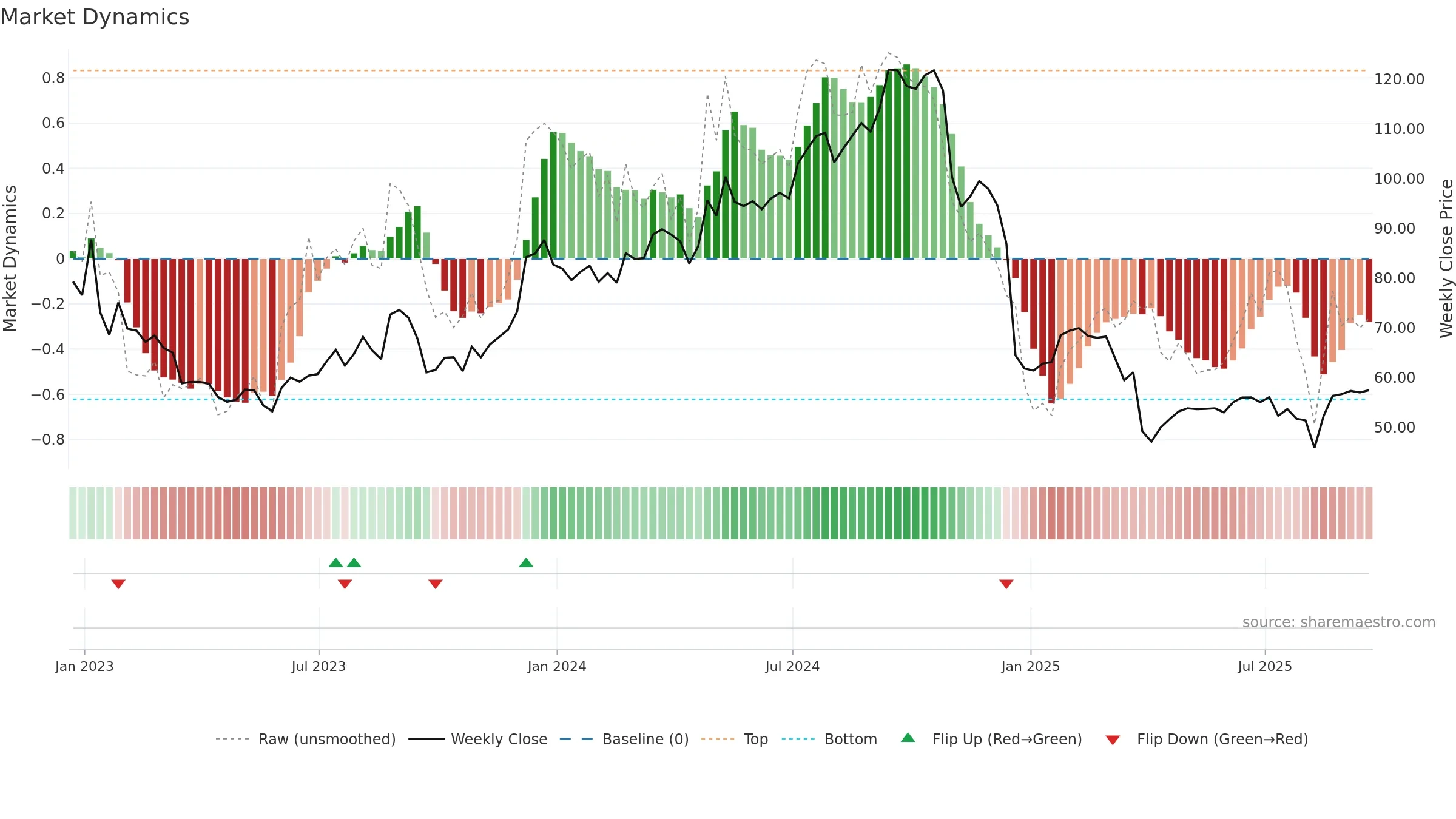Click the 0.2 dynamics axis label
This screenshot has width=1456, height=819.
(53, 214)
